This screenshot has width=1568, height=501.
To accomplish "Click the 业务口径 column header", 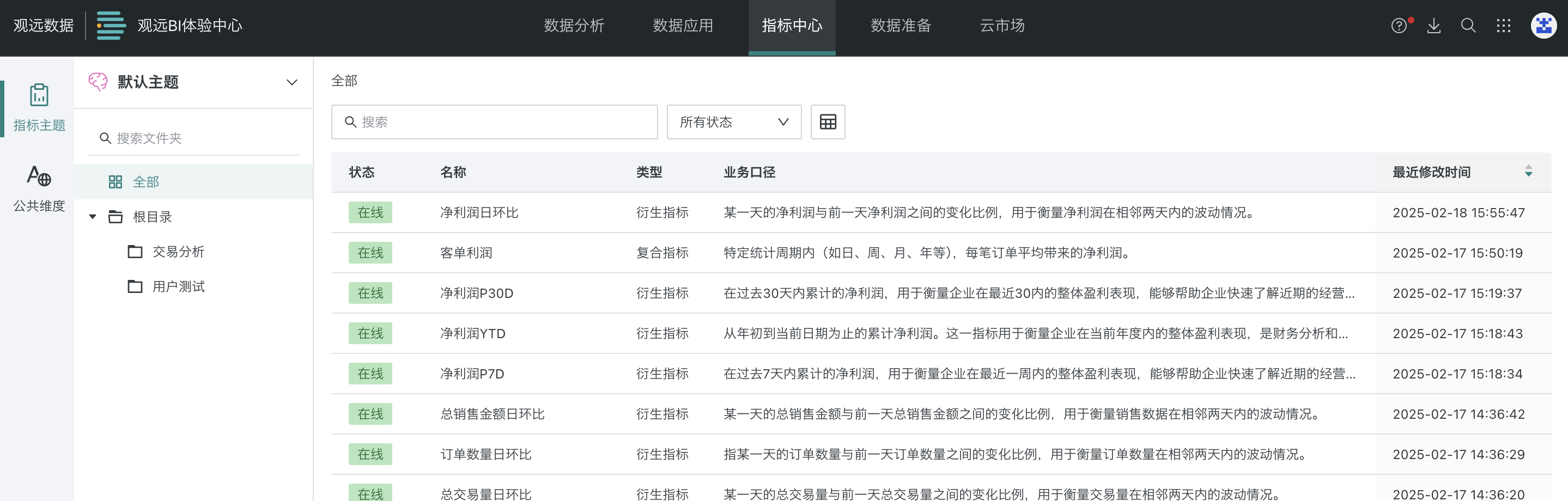I will tap(749, 172).
